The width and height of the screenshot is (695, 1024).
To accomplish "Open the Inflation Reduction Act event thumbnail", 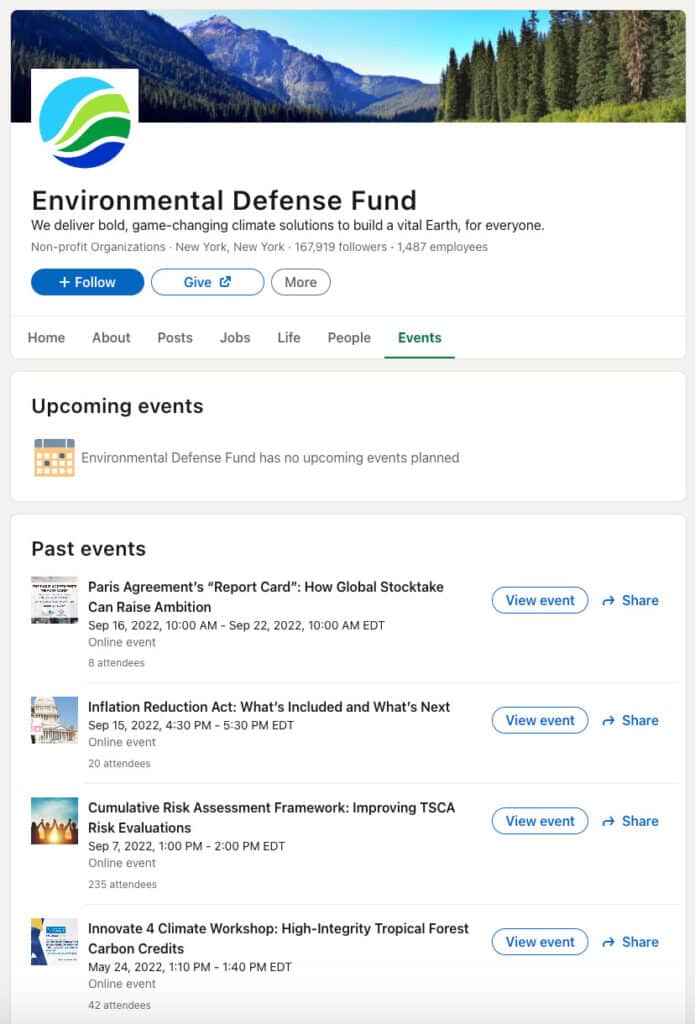I will click(x=54, y=720).
